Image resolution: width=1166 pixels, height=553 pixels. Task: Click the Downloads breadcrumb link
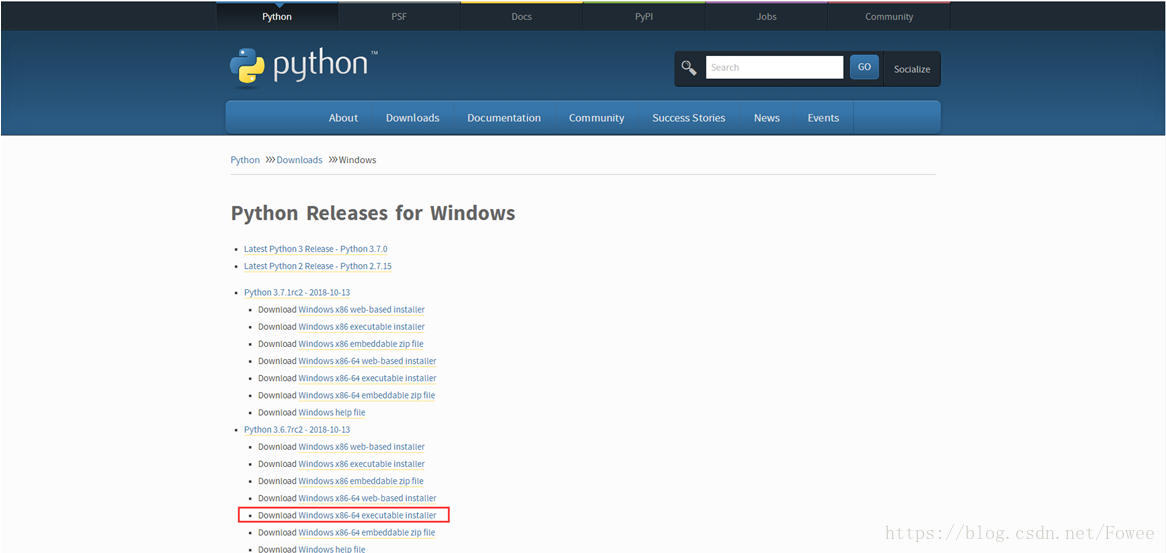click(x=300, y=160)
